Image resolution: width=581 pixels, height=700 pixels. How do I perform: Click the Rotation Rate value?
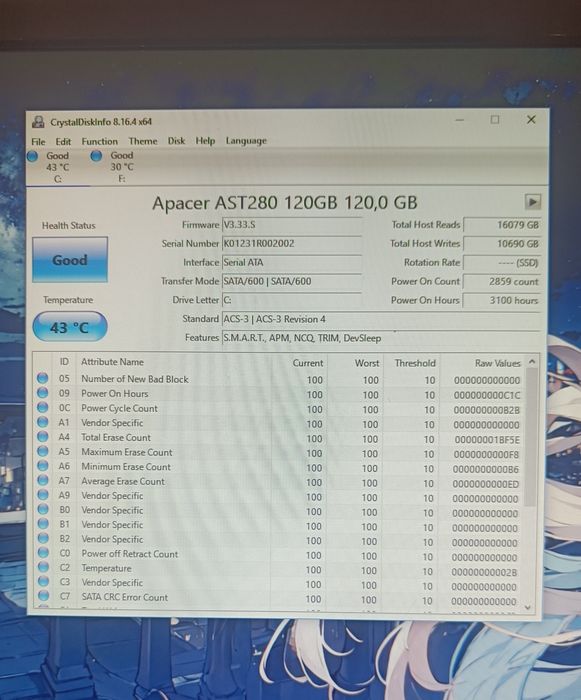502,262
